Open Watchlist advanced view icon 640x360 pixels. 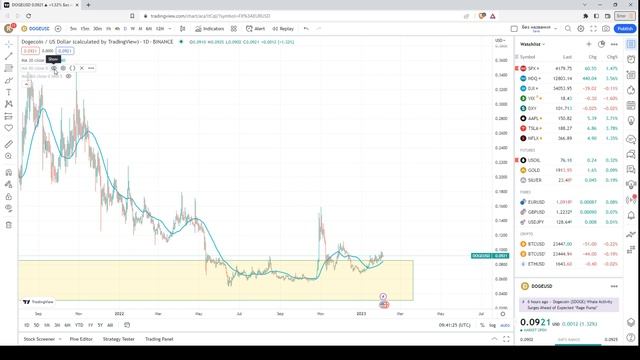click(x=601, y=44)
